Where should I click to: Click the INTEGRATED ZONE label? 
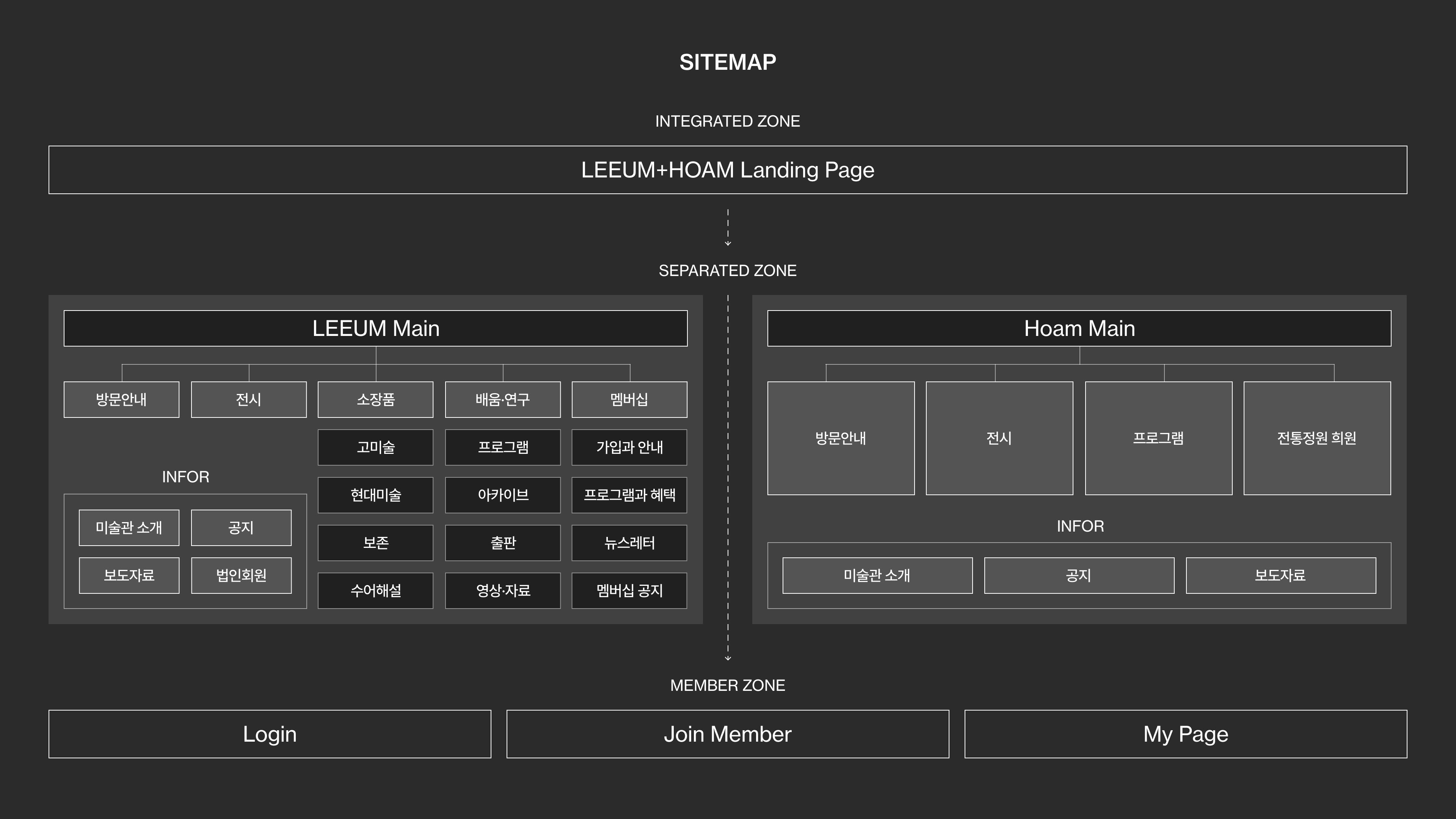click(x=728, y=121)
